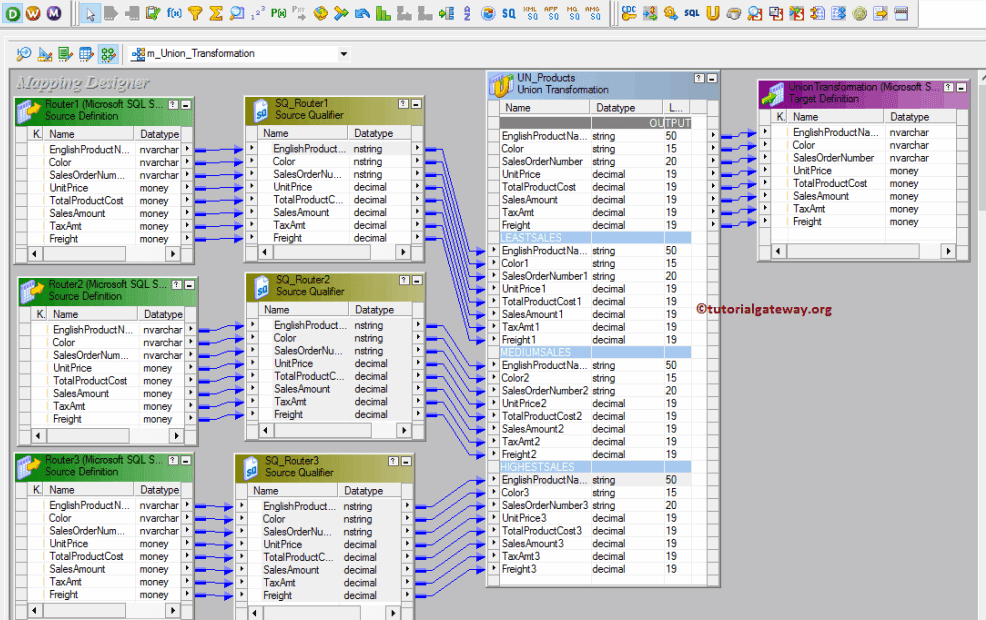Open Workflow Monitor via M icon
Viewport: 986px width, 620px height.
click(x=53, y=12)
